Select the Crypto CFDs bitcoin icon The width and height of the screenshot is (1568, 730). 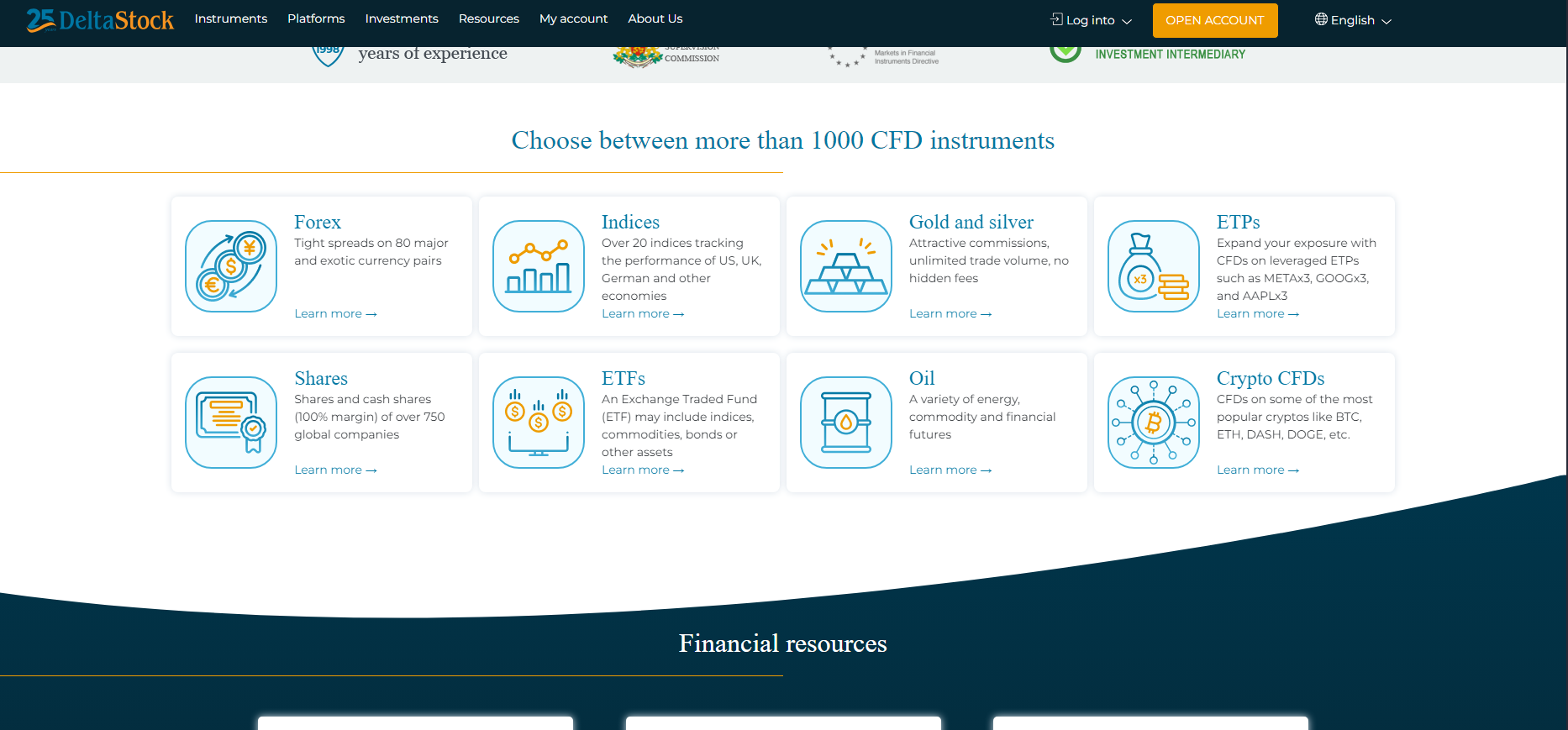point(1154,423)
